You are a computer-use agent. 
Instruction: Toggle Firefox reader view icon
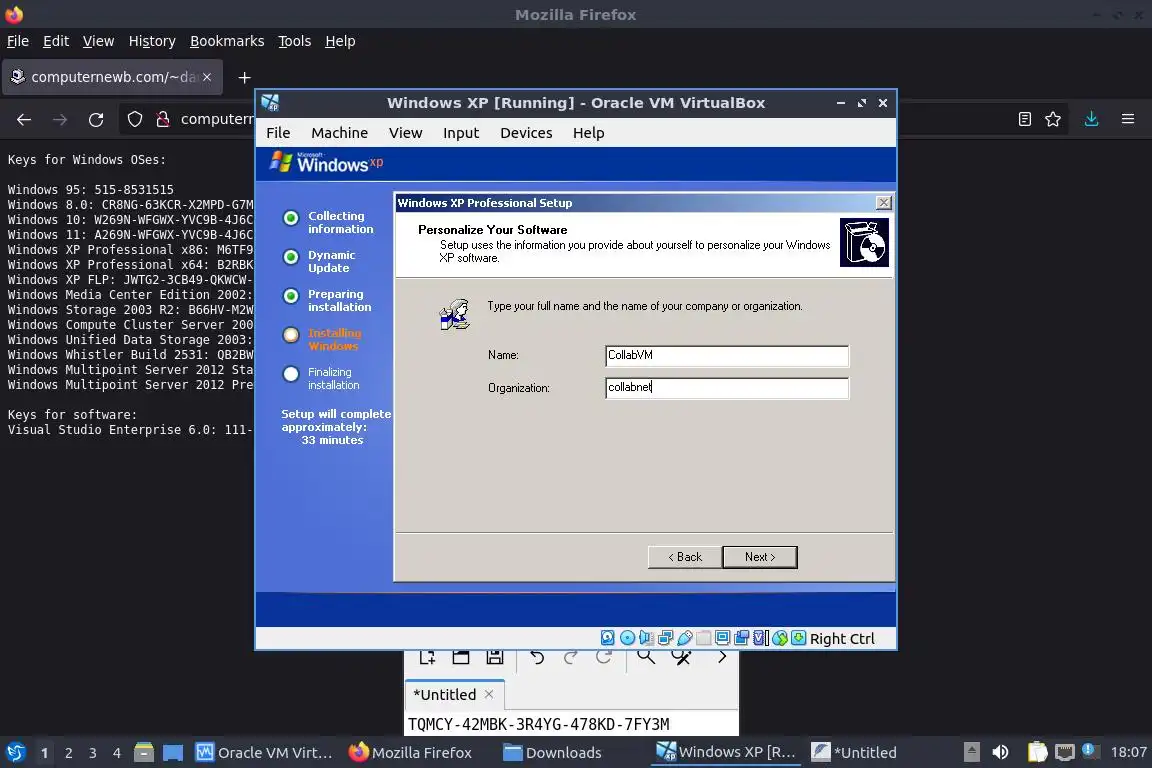pos(1025,119)
